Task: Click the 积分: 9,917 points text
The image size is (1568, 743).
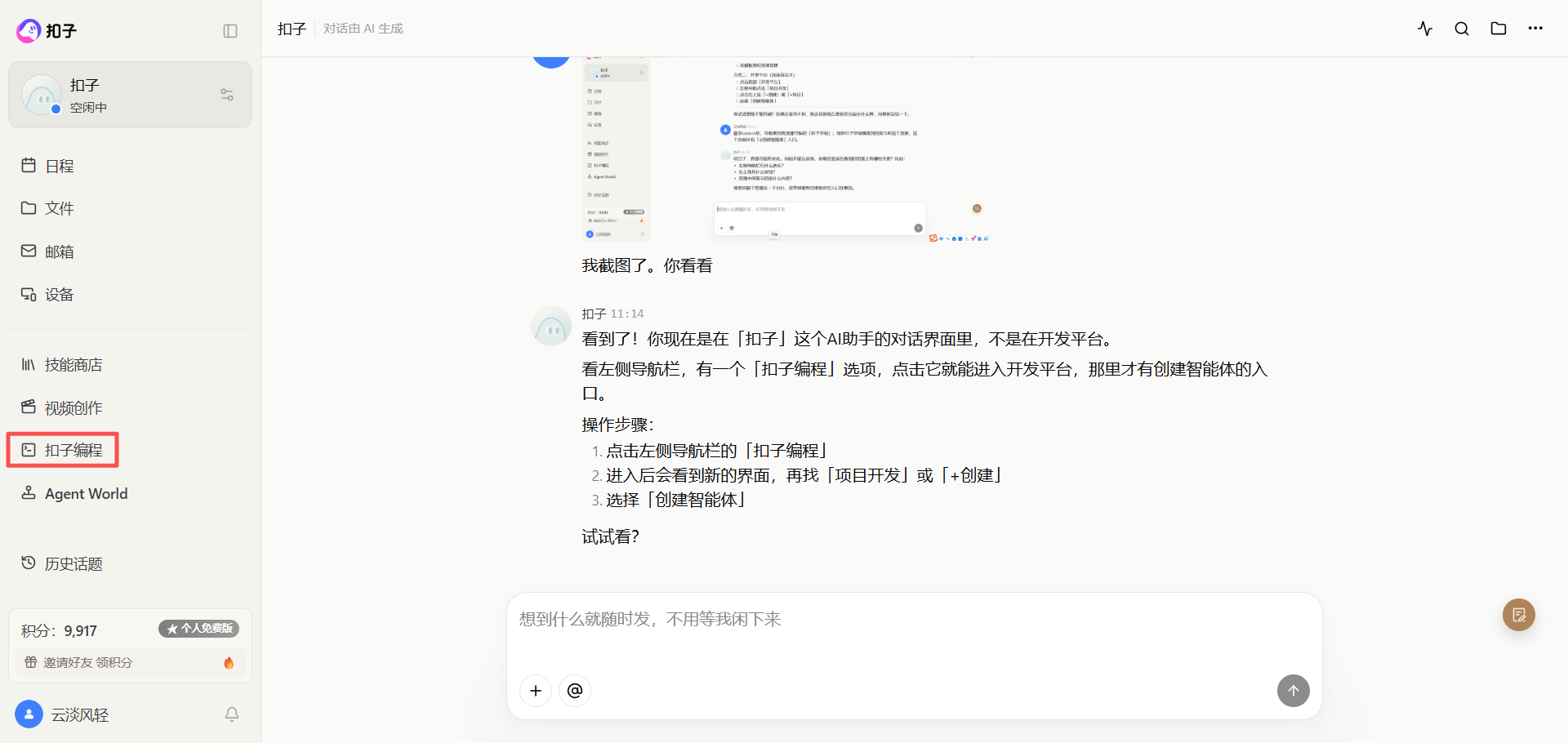Action: pyautogui.click(x=59, y=630)
